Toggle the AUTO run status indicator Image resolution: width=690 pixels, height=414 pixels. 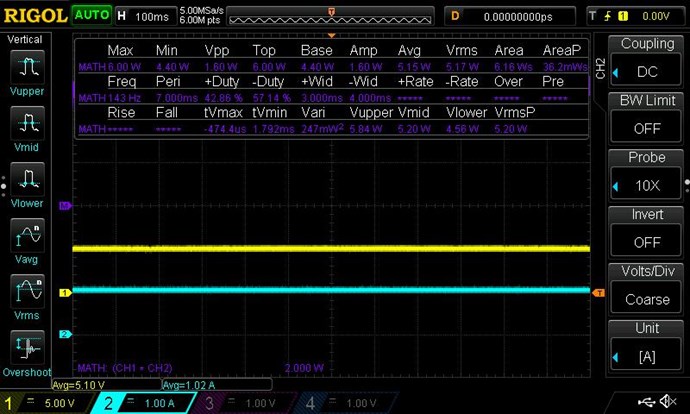pos(92,15)
